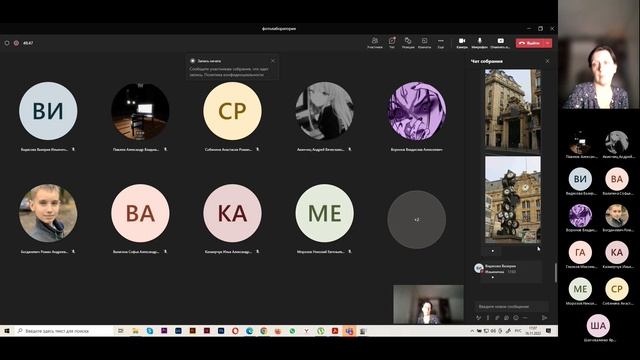The width and height of the screenshot is (640, 360).
Task: Expand the Leave button dropdown arrow
Action: click(x=548, y=43)
